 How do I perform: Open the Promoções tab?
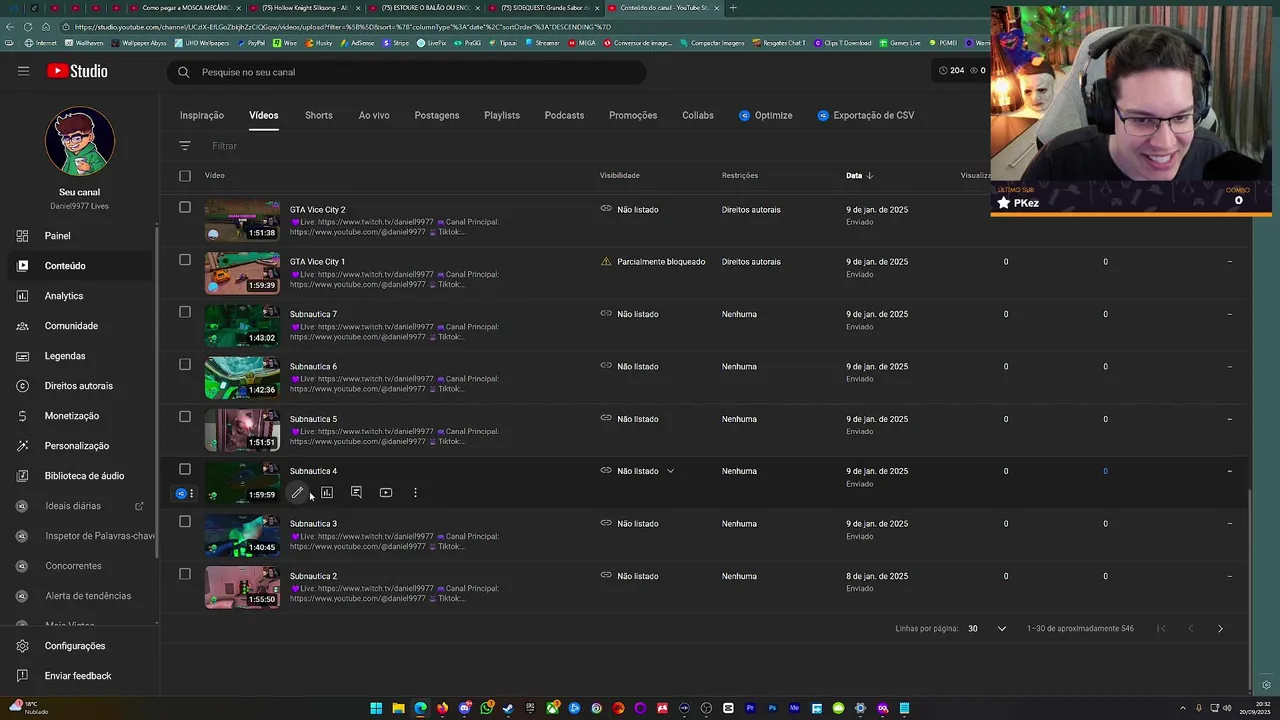point(633,116)
